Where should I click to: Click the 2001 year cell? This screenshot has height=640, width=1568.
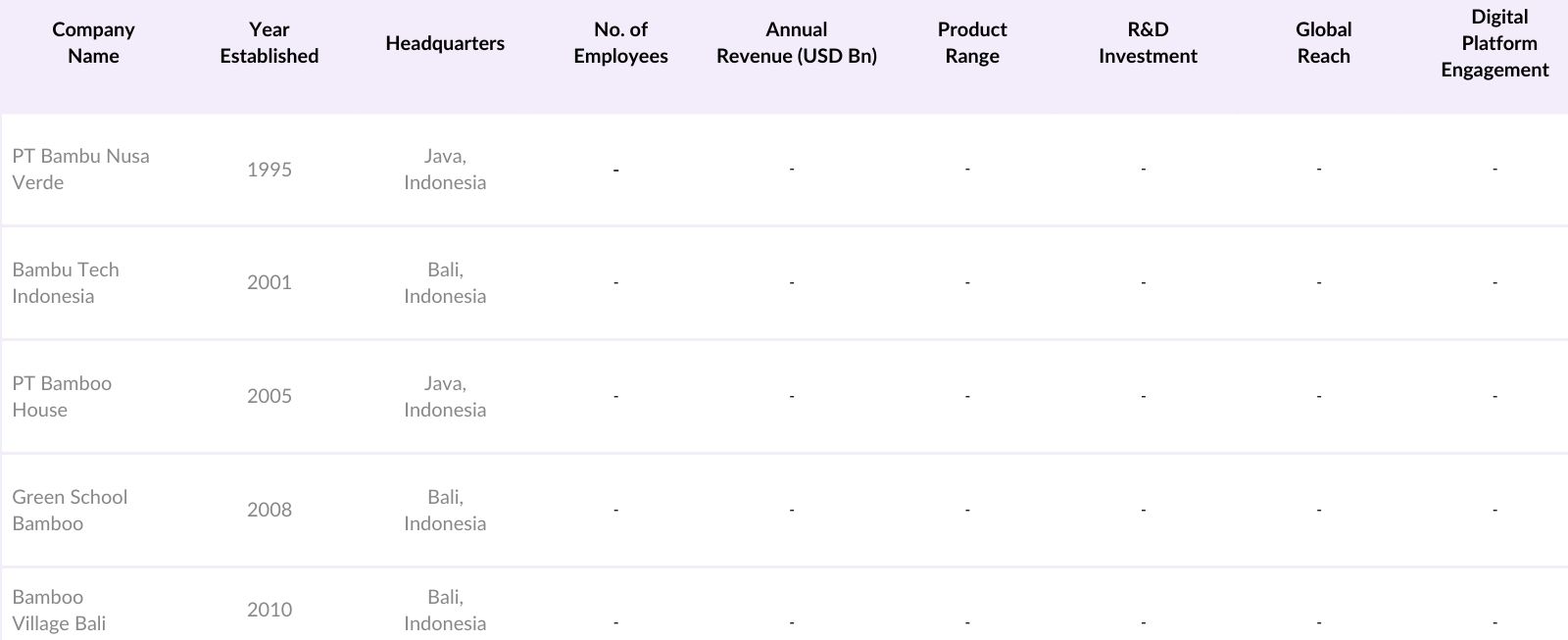269,282
